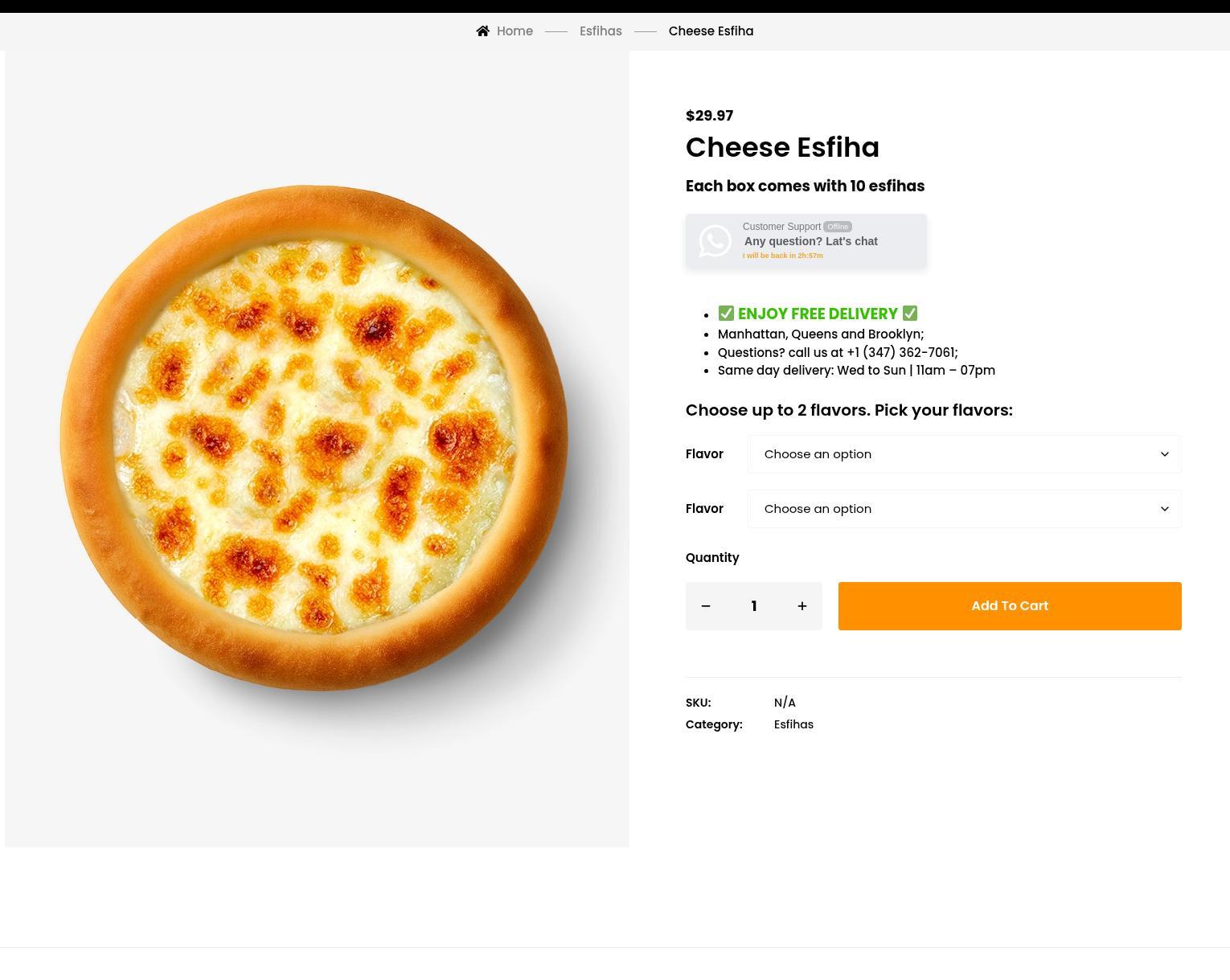The height and width of the screenshot is (980, 1230).
Task: Click the phone number +1 (347) 362-7061
Action: point(900,352)
